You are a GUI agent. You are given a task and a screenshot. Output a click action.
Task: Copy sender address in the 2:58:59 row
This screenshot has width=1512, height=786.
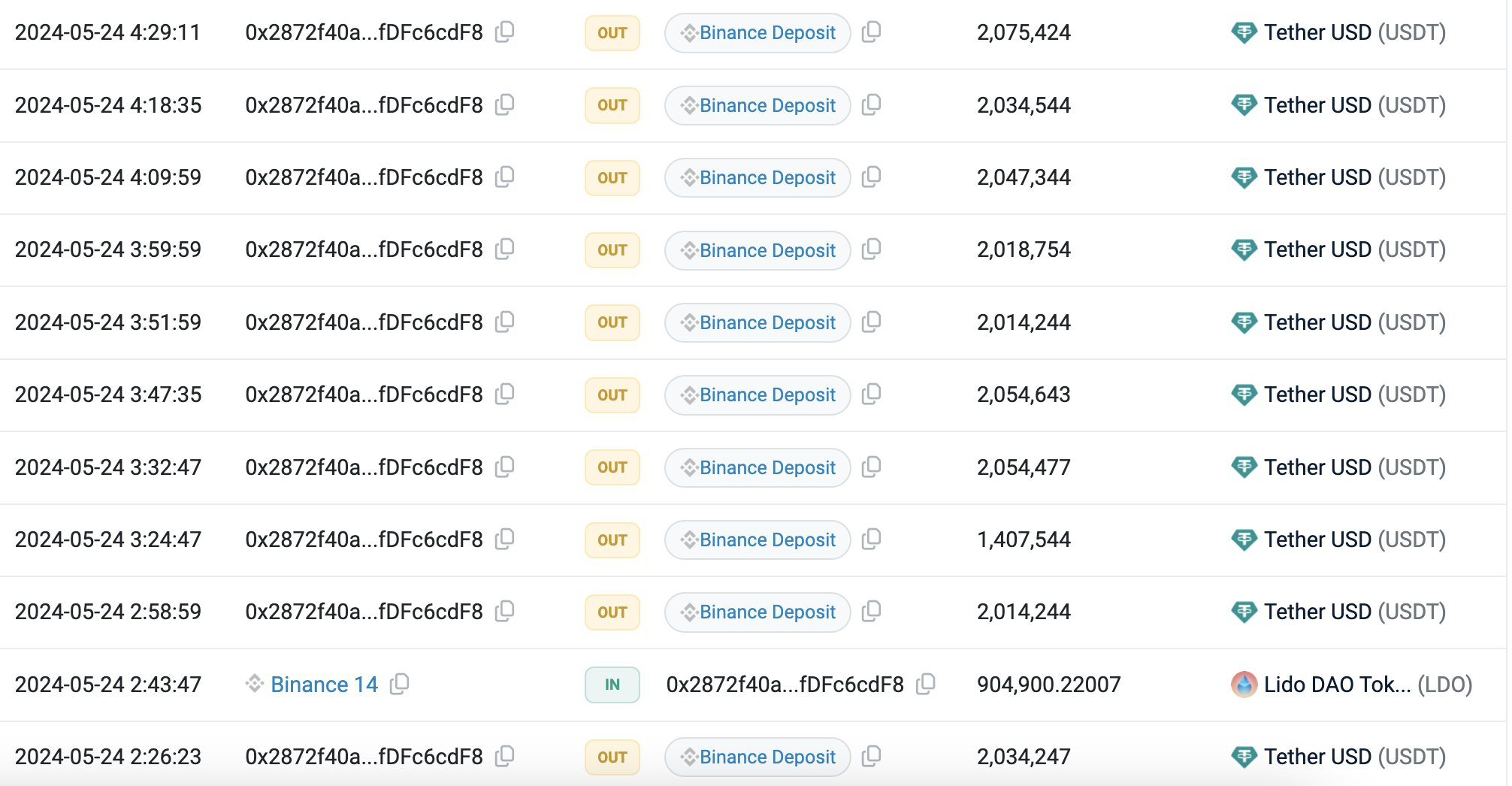pyautogui.click(x=505, y=612)
